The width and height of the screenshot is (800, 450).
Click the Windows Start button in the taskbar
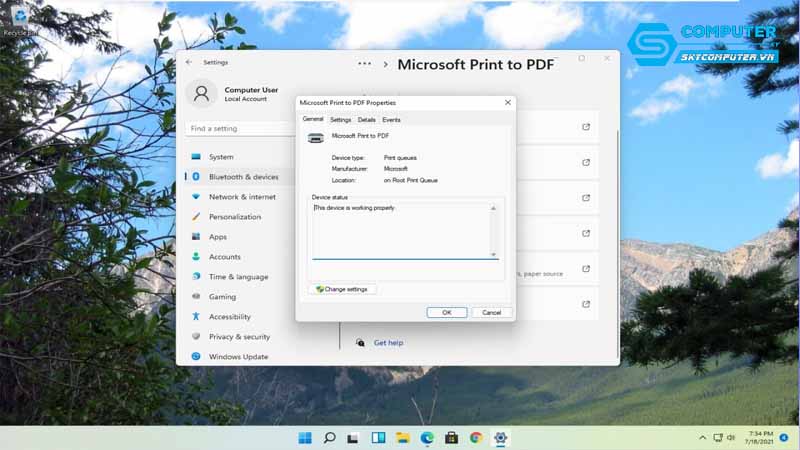[303, 438]
